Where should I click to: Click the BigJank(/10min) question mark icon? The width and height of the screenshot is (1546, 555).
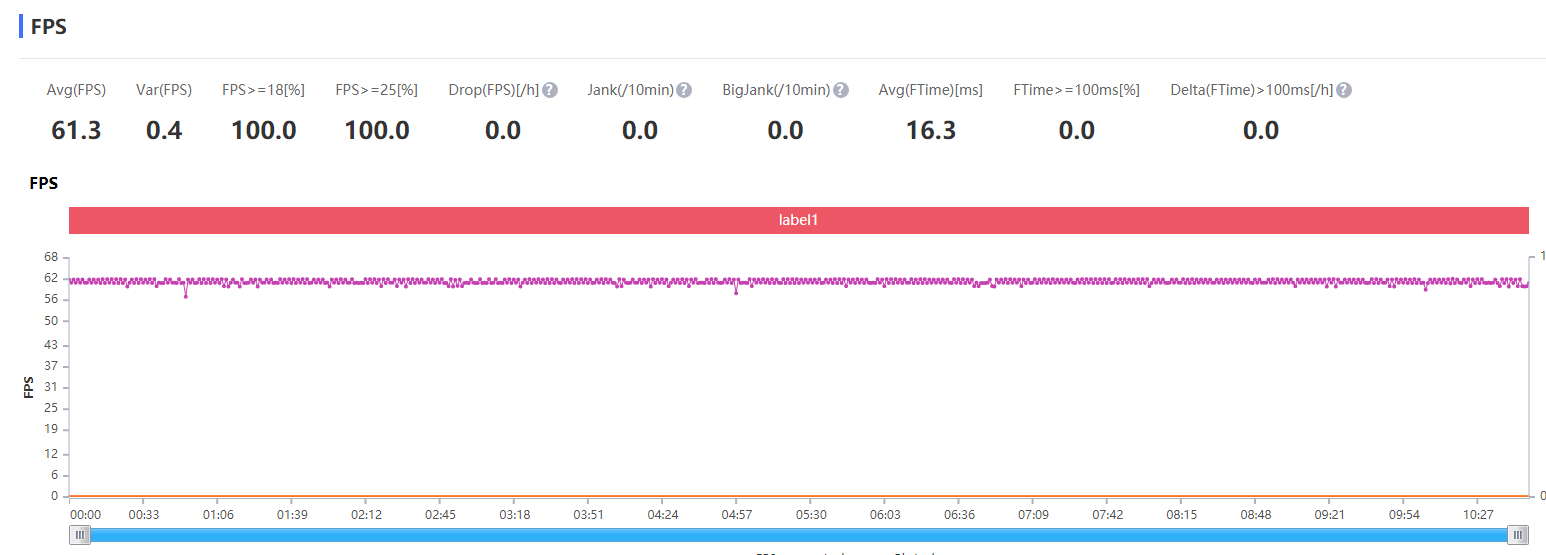[x=841, y=90]
